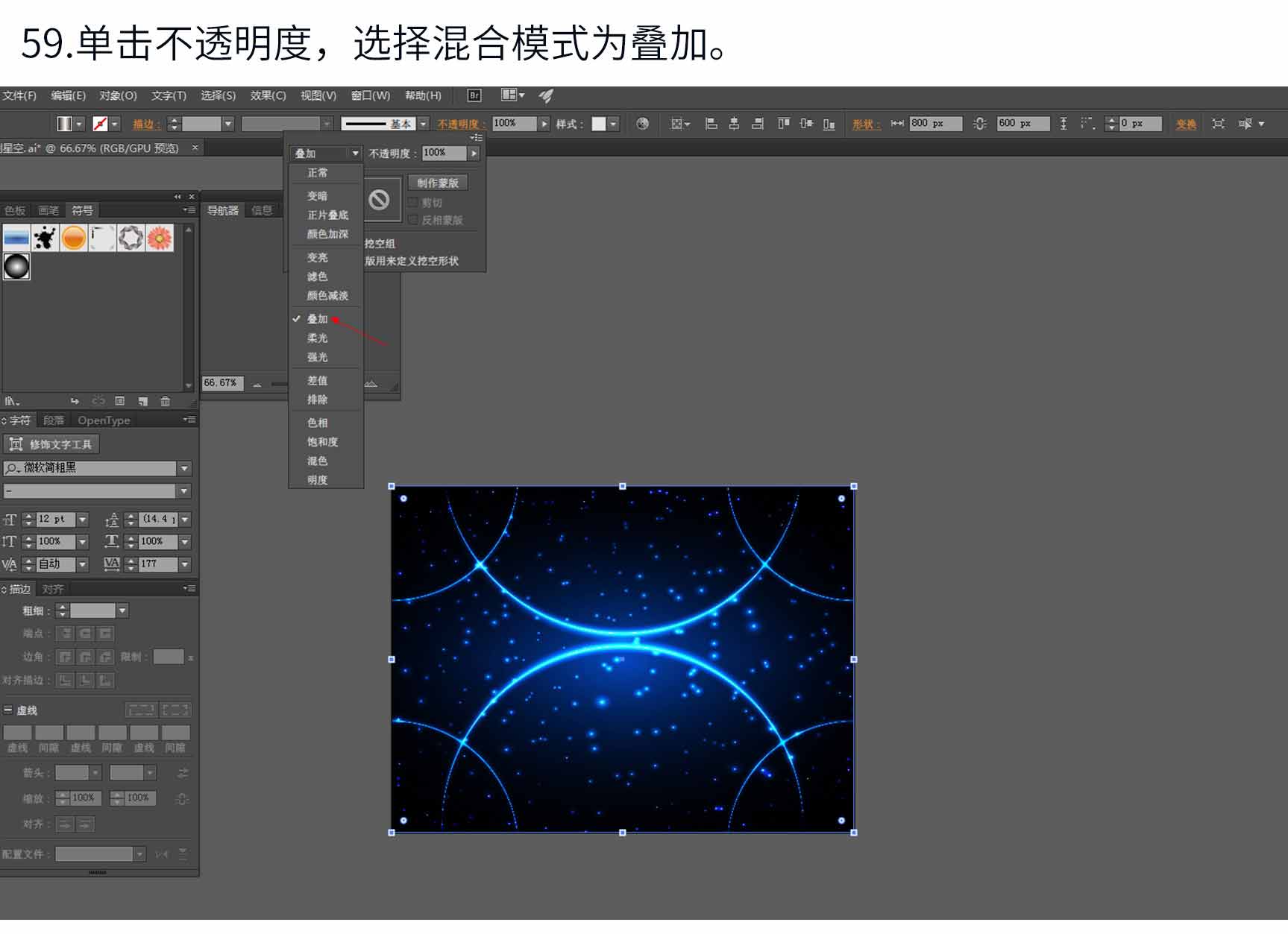Open the fill color dropdown arrow

coord(79,124)
